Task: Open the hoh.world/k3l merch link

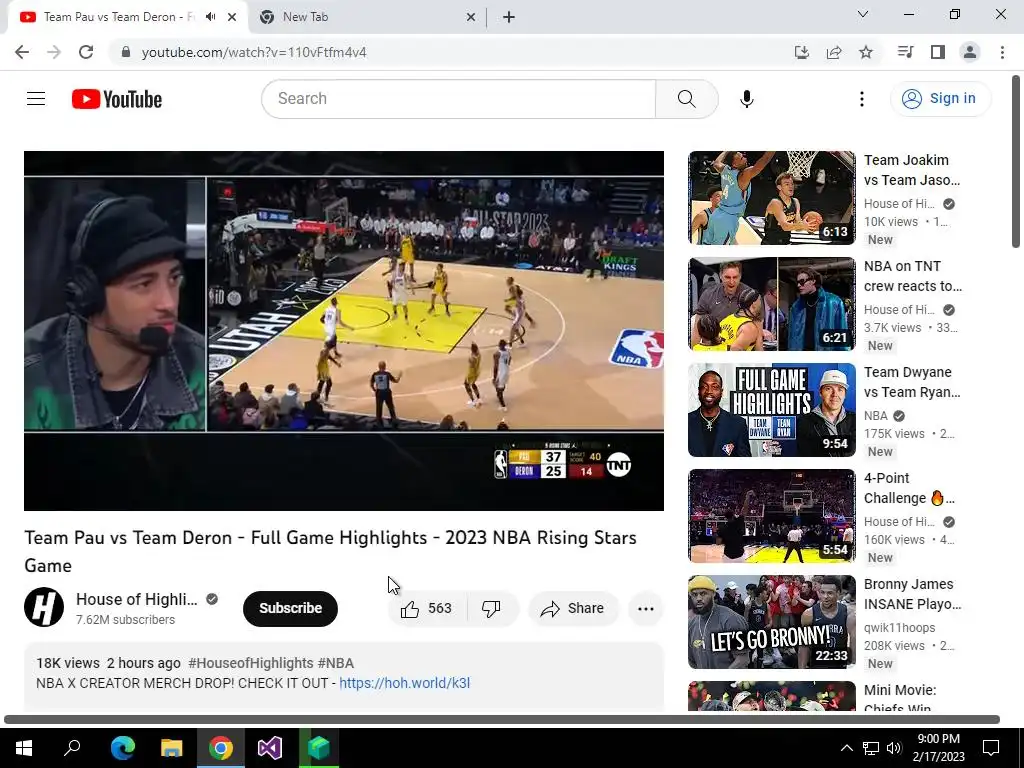Action: (x=404, y=683)
